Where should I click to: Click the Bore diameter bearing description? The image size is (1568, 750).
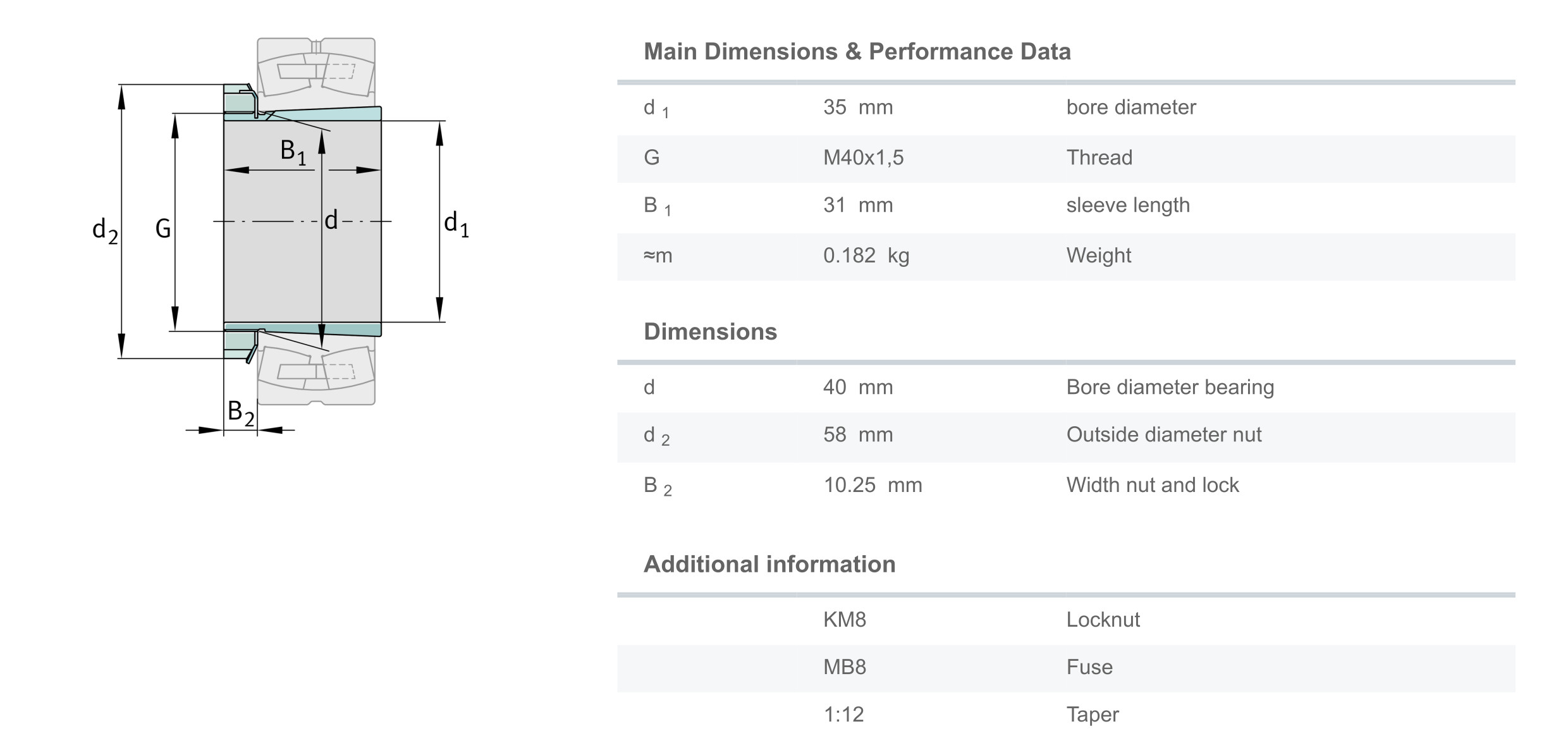1170,387
